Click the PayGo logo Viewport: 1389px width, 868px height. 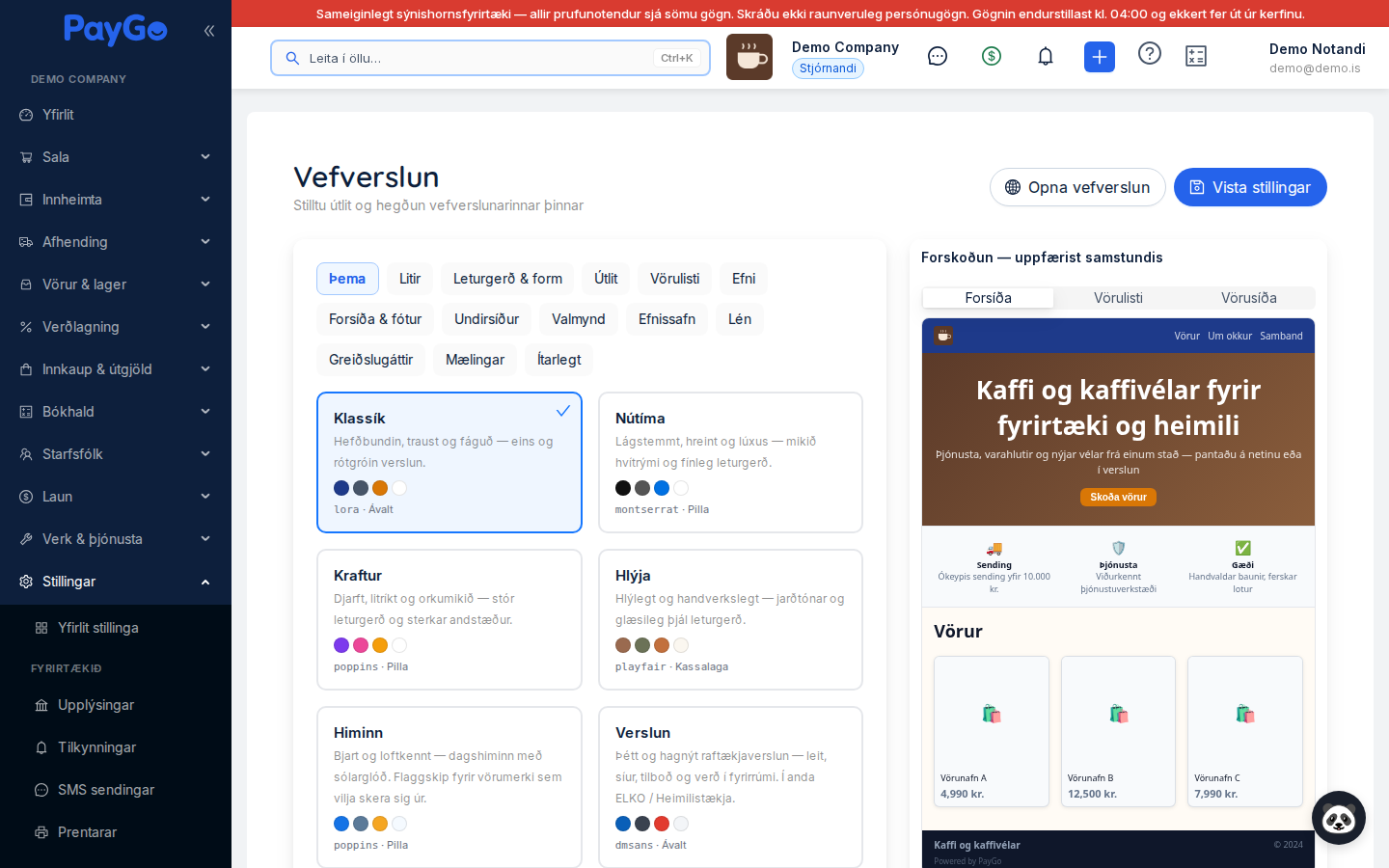pyautogui.click(x=116, y=30)
